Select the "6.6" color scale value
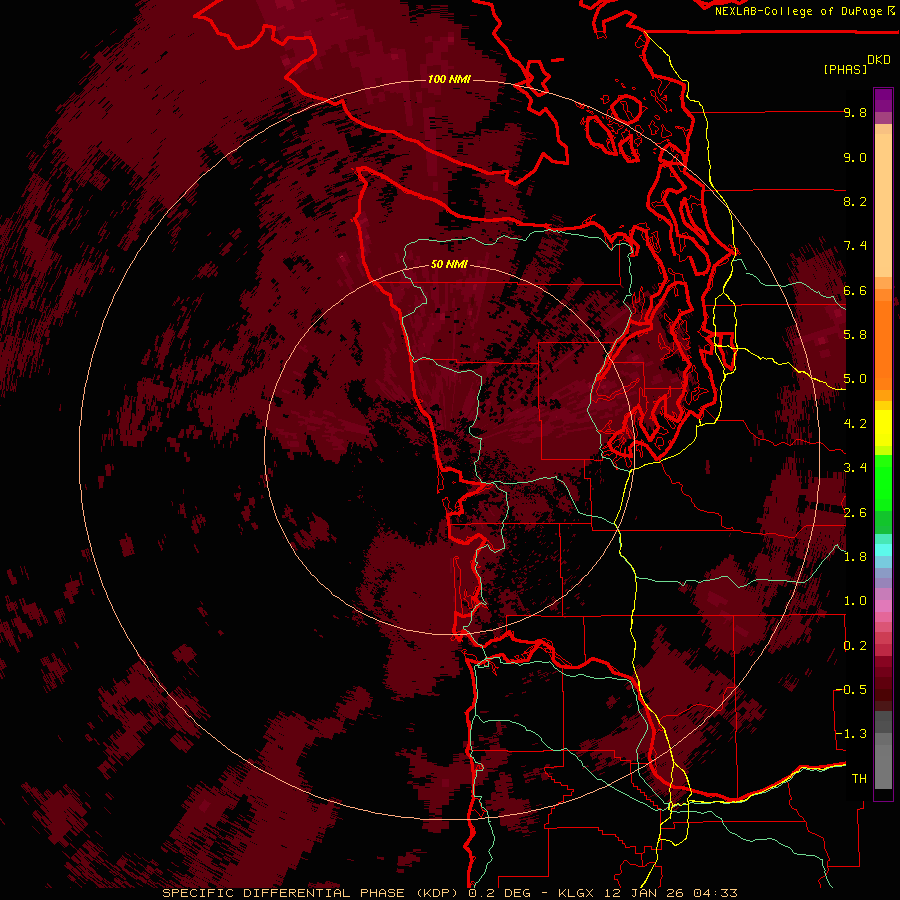 click(x=855, y=291)
